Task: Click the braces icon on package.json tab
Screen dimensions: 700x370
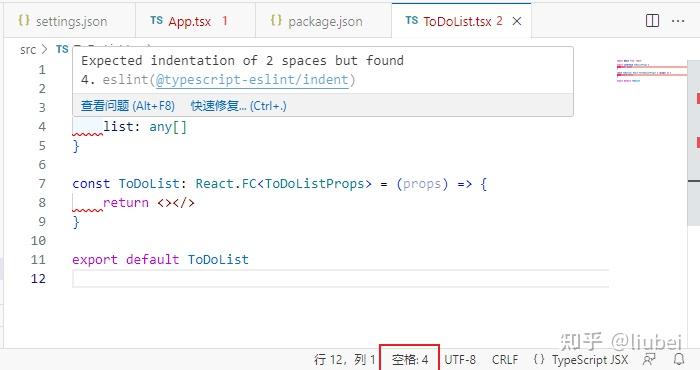Action: click(276, 21)
